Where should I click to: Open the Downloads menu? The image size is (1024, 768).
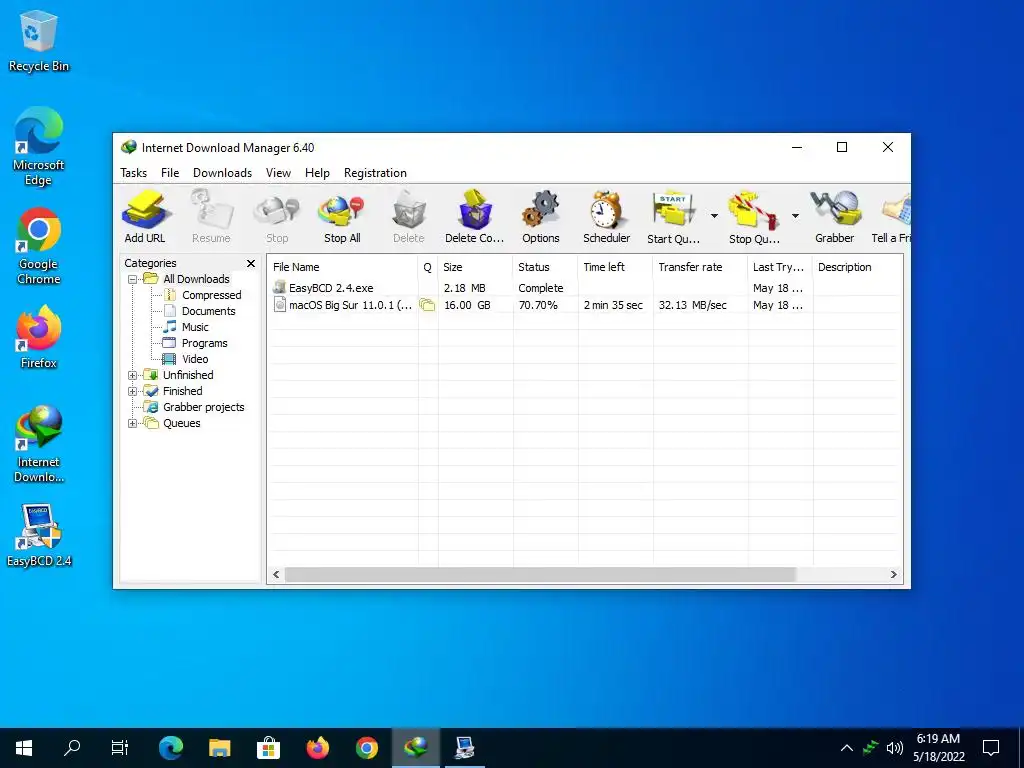click(x=222, y=173)
